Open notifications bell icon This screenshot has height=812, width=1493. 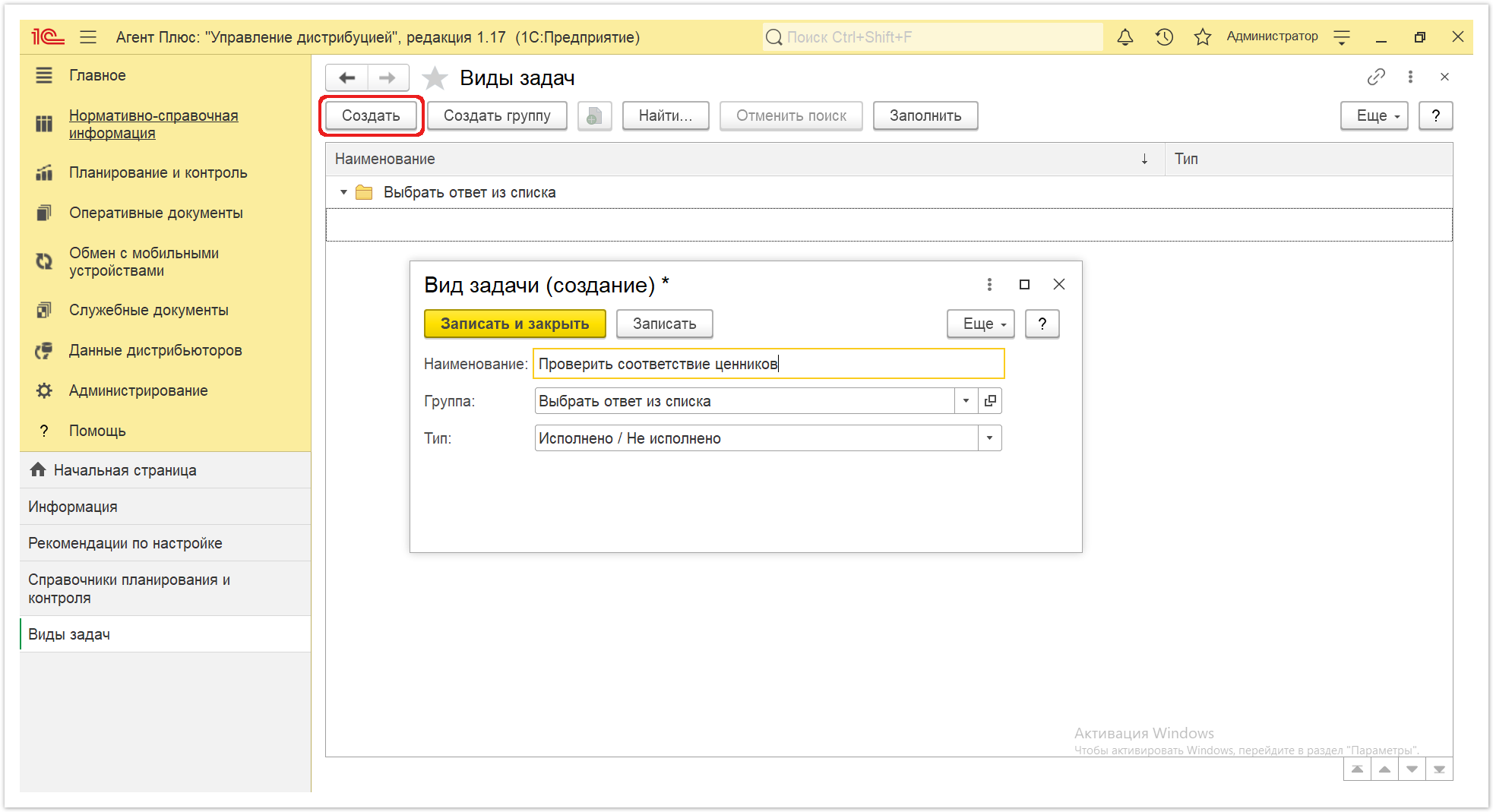point(1125,36)
